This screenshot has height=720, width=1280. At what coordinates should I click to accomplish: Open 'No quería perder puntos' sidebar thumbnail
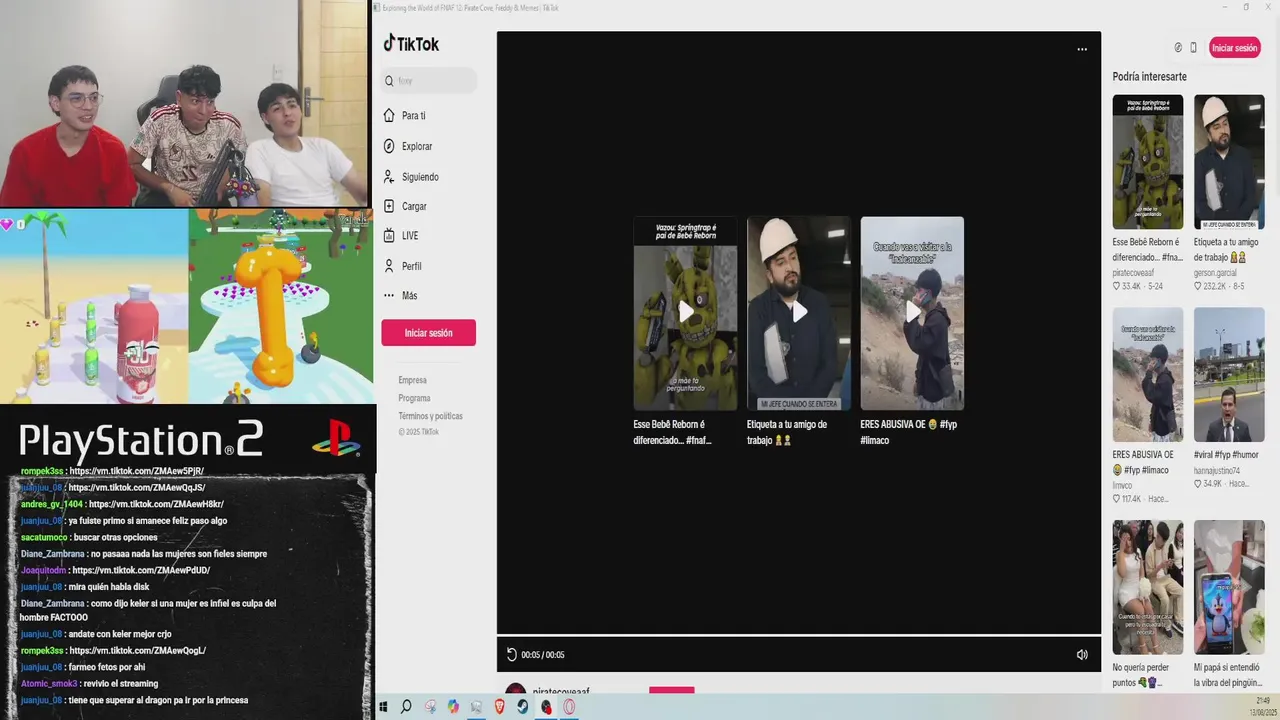pyautogui.click(x=1147, y=587)
